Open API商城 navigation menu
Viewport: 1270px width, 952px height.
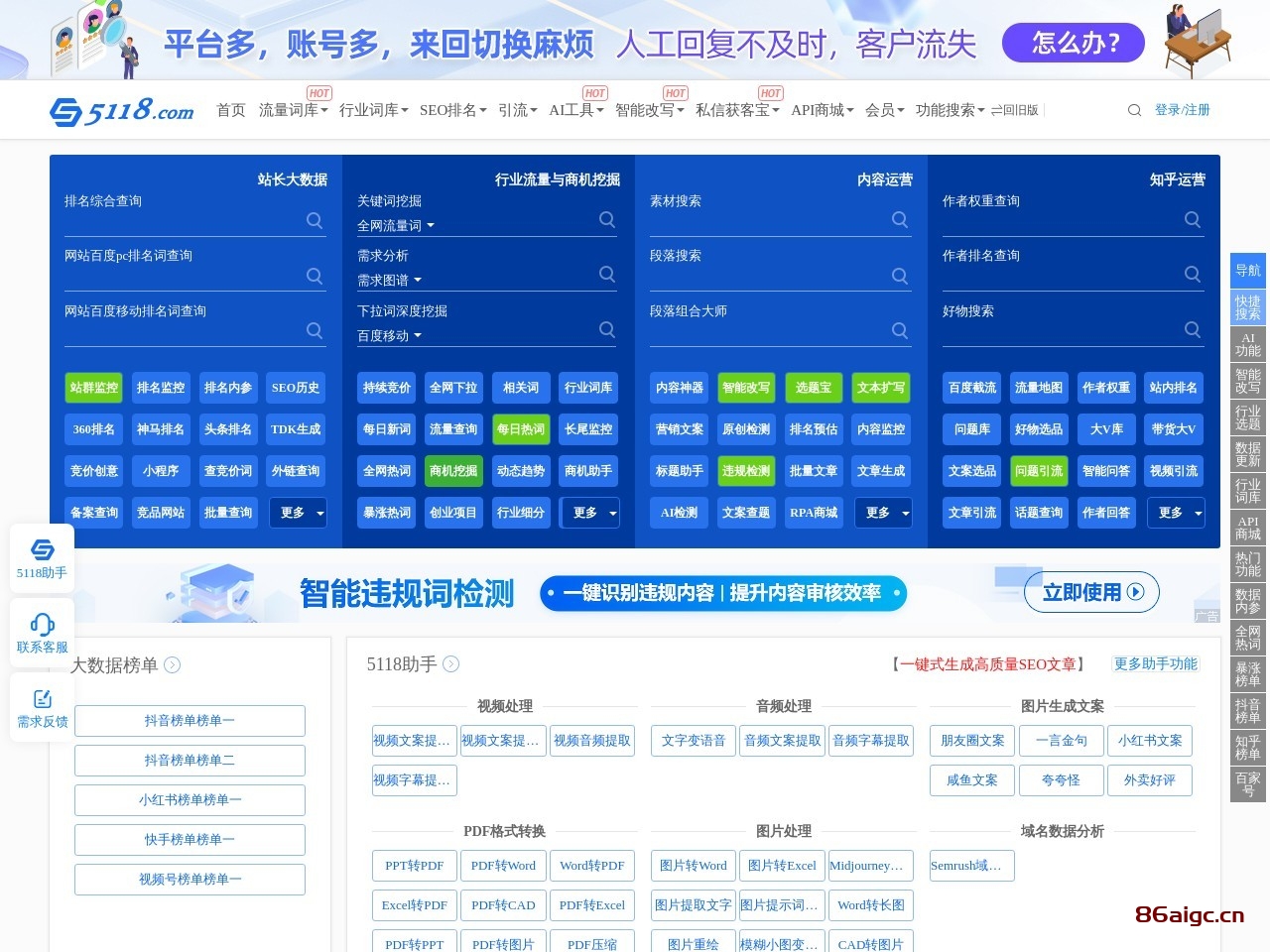coord(822,110)
